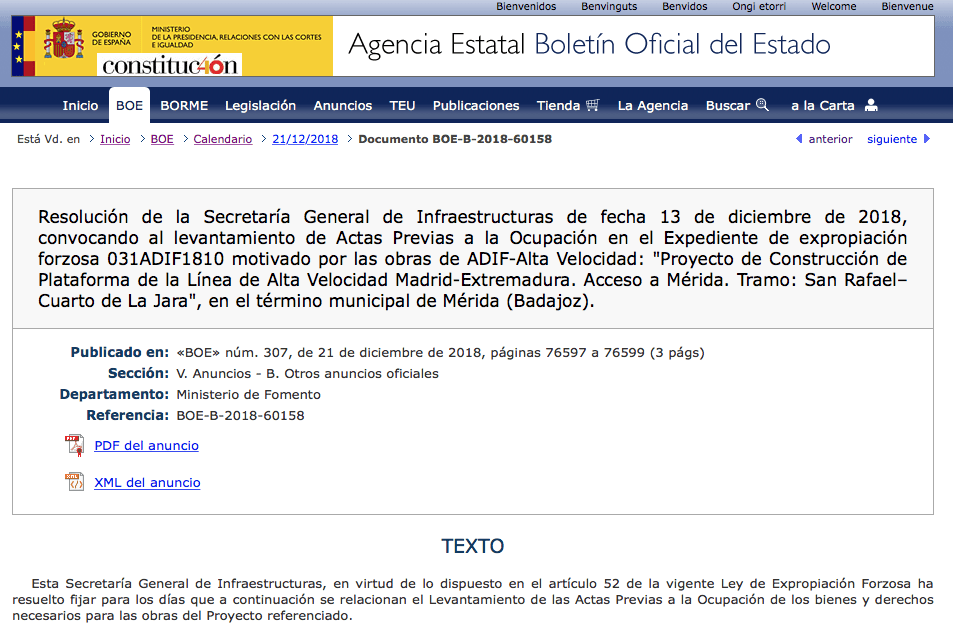Click the Gobierno de España coat of arms
This screenshot has width=953, height=630.
coord(63,39)
